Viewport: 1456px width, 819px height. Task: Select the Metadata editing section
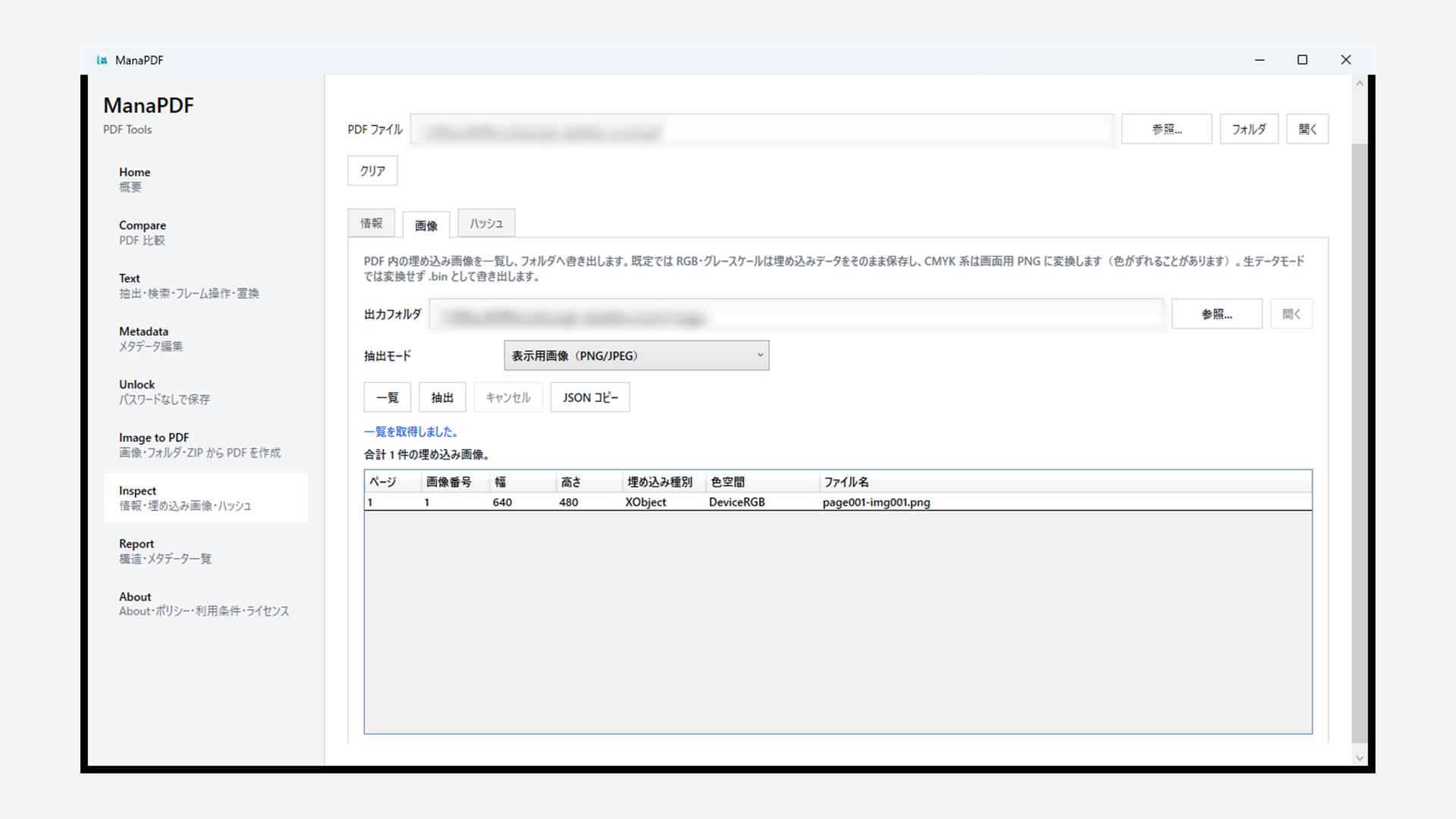point(206,339)
